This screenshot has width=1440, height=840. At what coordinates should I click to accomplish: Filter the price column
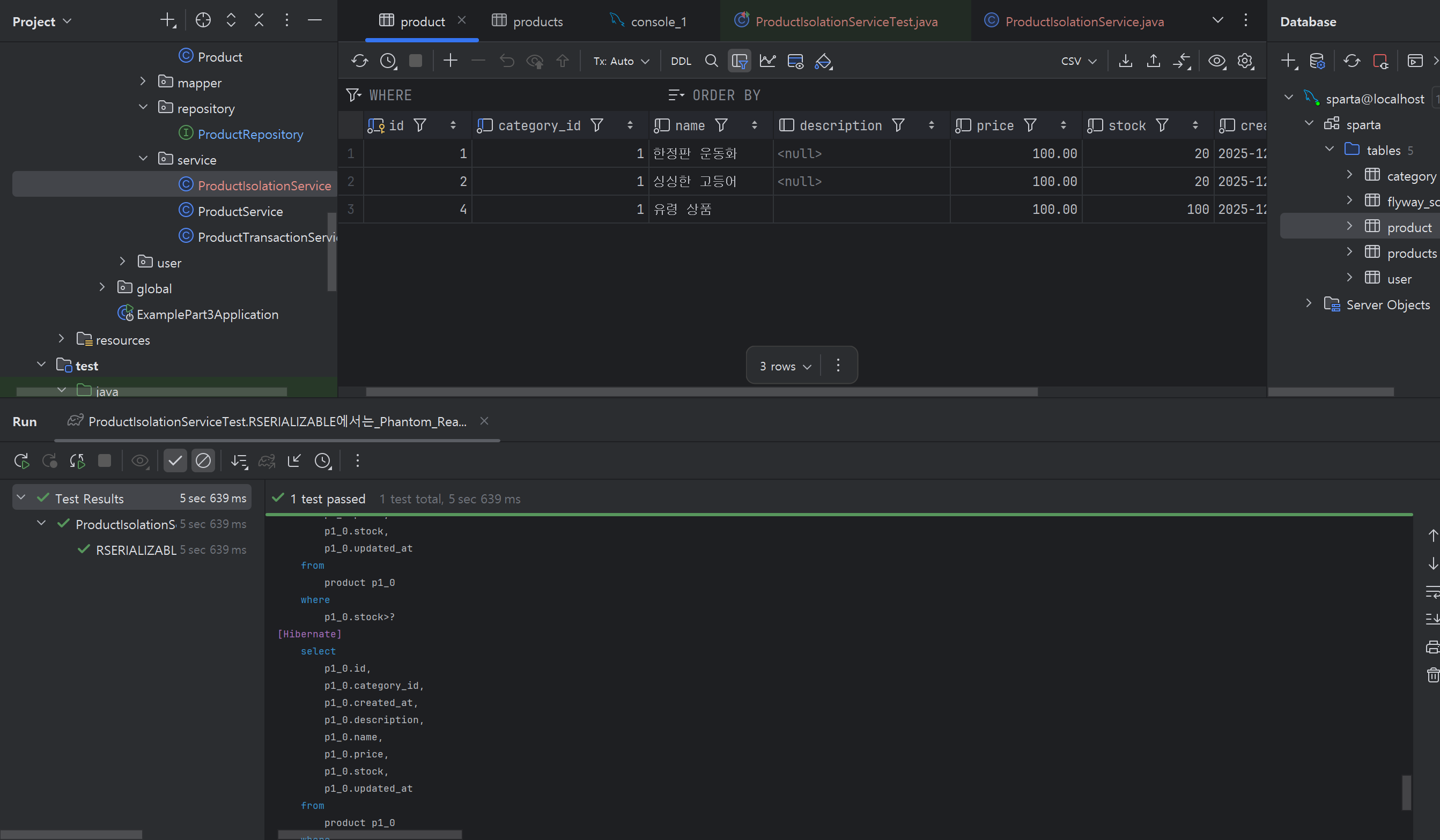tap(1030, 125)
